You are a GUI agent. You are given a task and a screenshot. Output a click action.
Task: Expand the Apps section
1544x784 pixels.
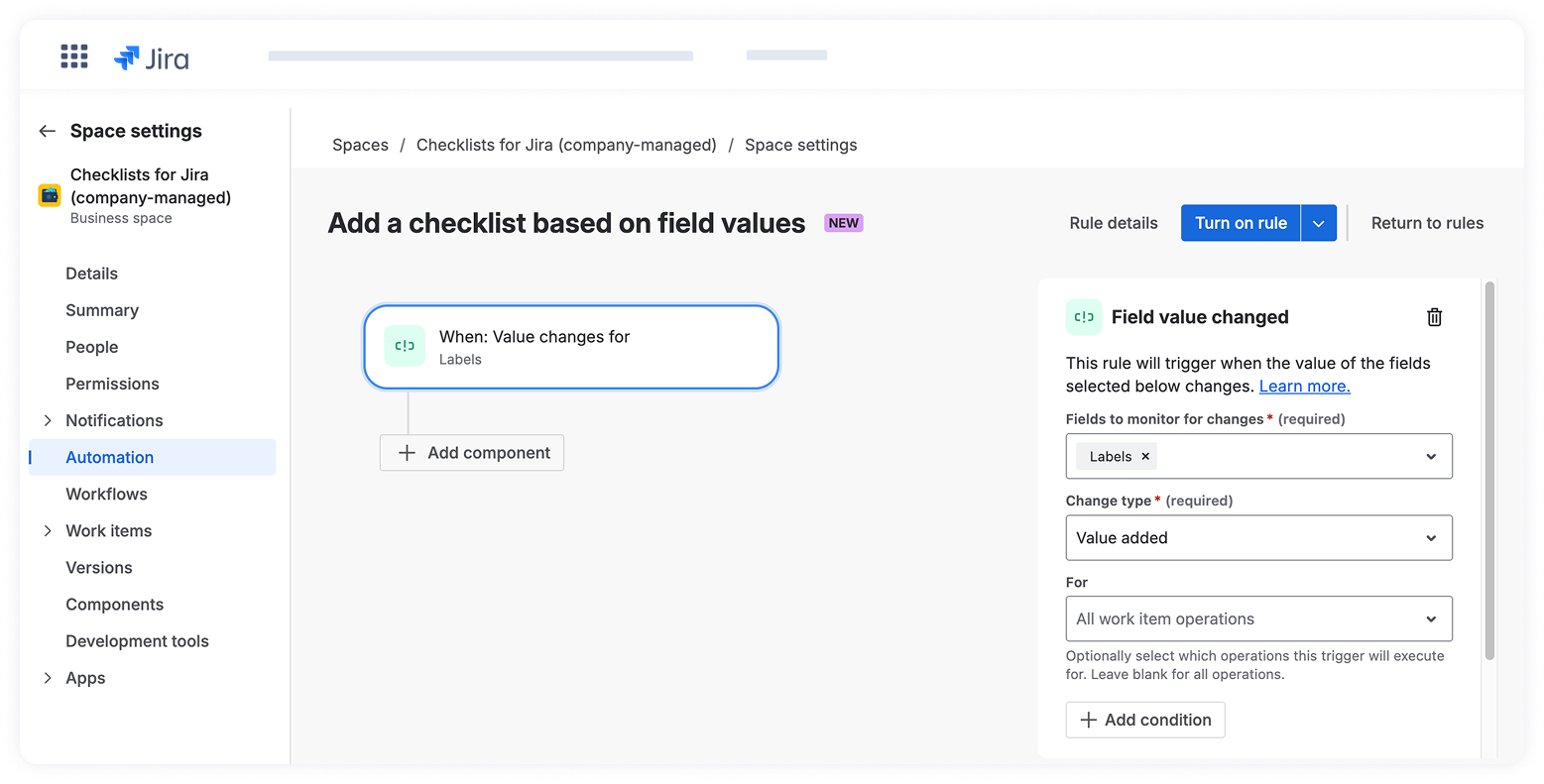pos(47,678)
